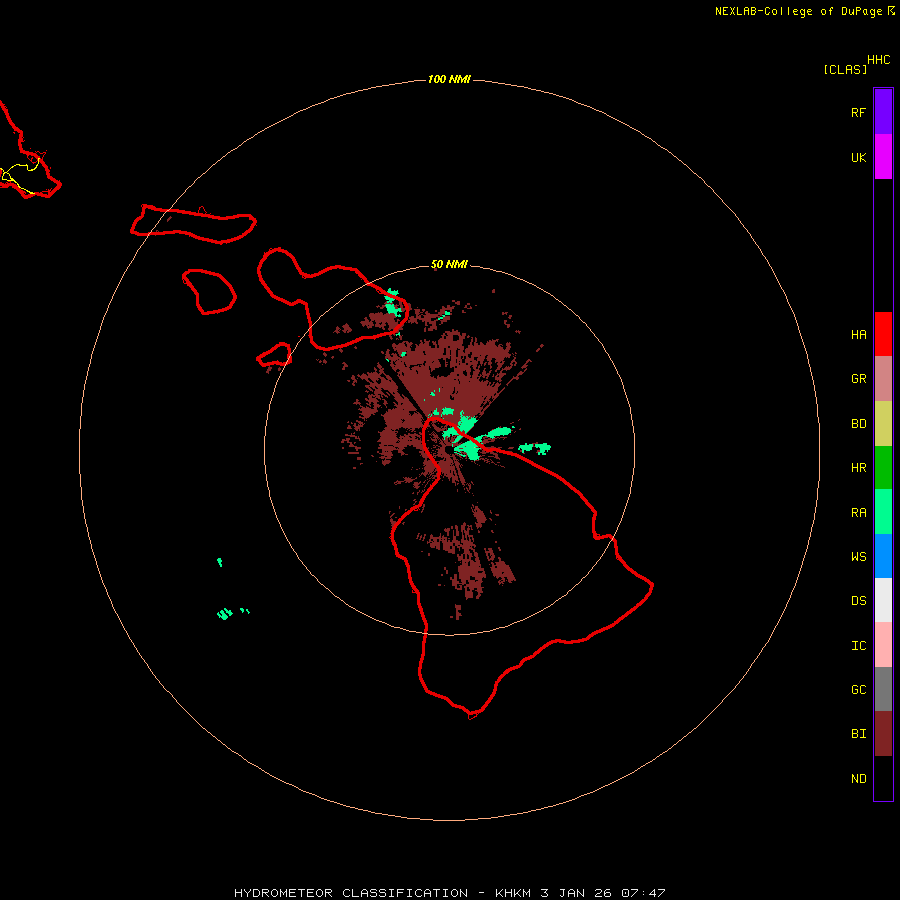Select the GR pink-brown legend swatch

[883, 378]
